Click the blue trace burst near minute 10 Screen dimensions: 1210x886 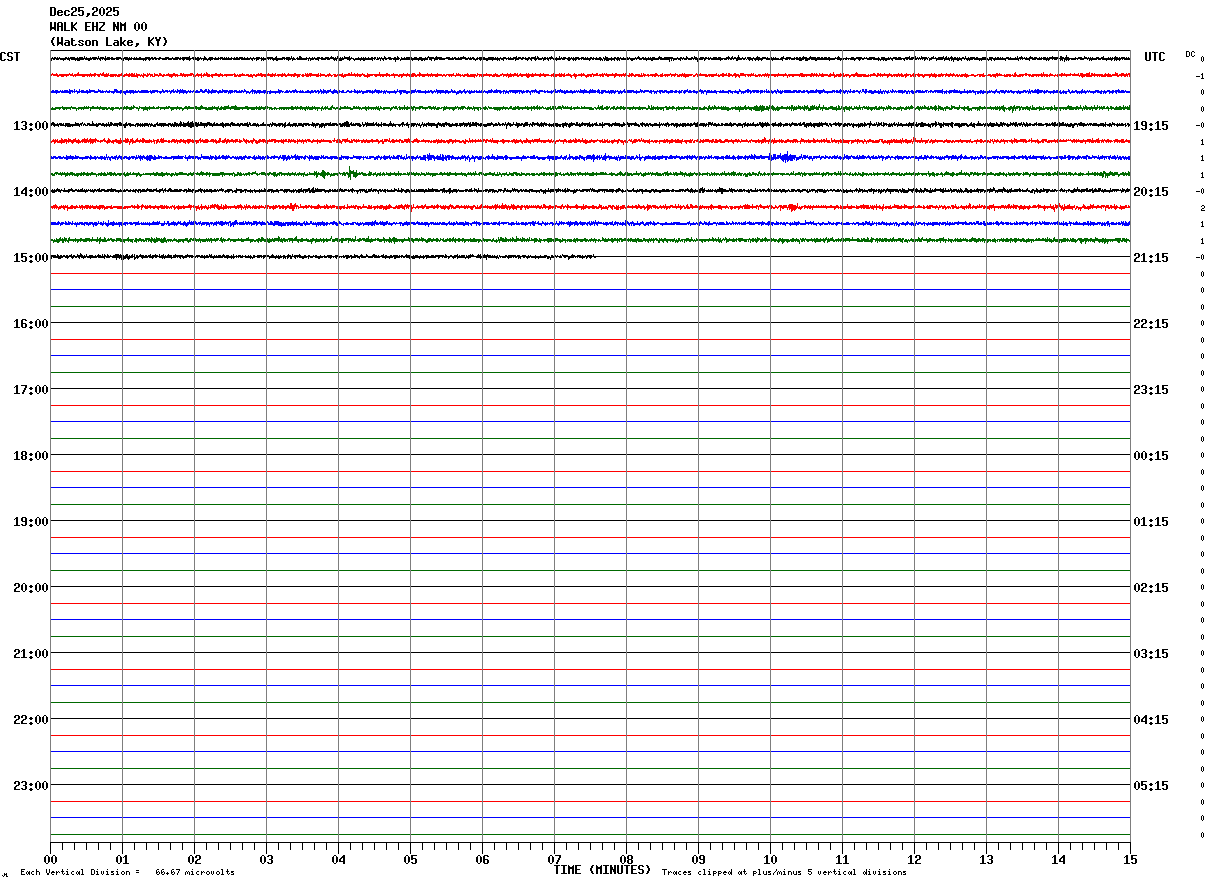click(x=785, y=157)
